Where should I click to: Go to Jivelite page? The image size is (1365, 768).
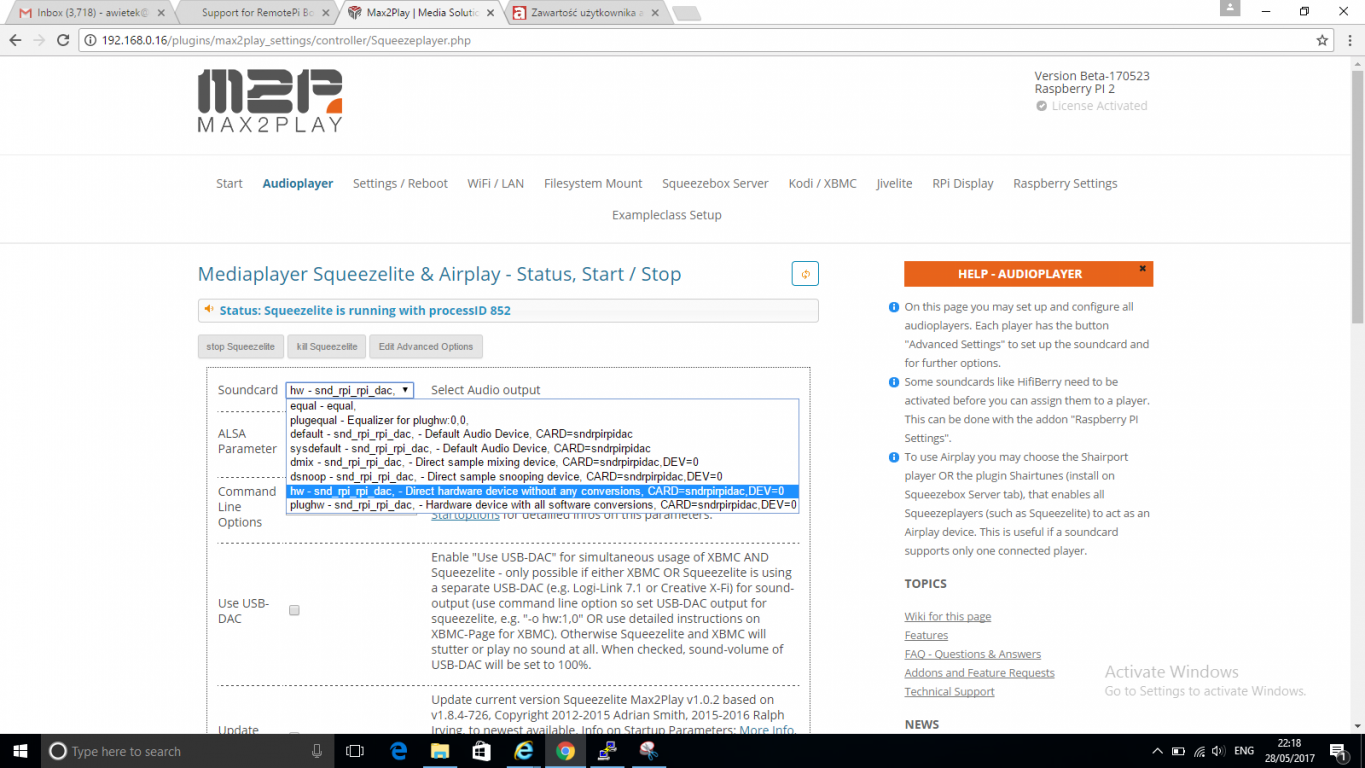click(894, 183)
